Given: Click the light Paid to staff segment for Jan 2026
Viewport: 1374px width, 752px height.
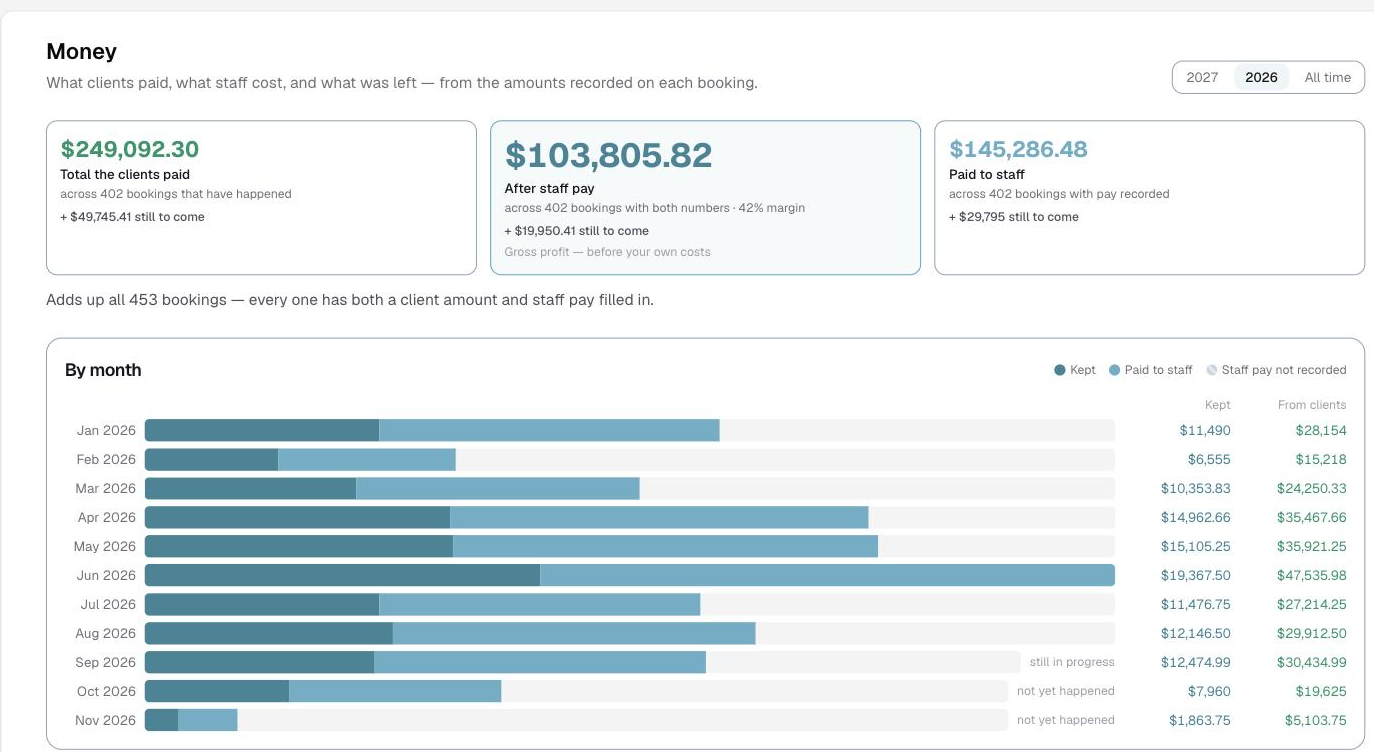Looking at the screenshot, I should coord(549,430).
